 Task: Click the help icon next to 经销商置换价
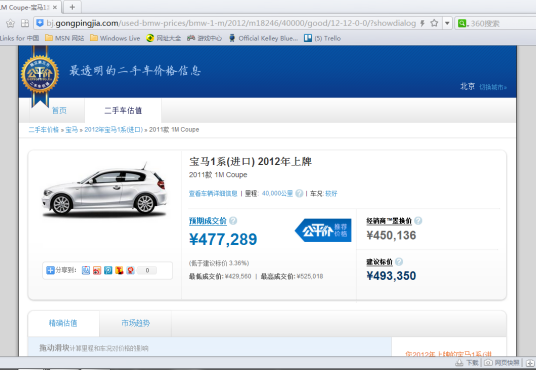click(418, 221)
